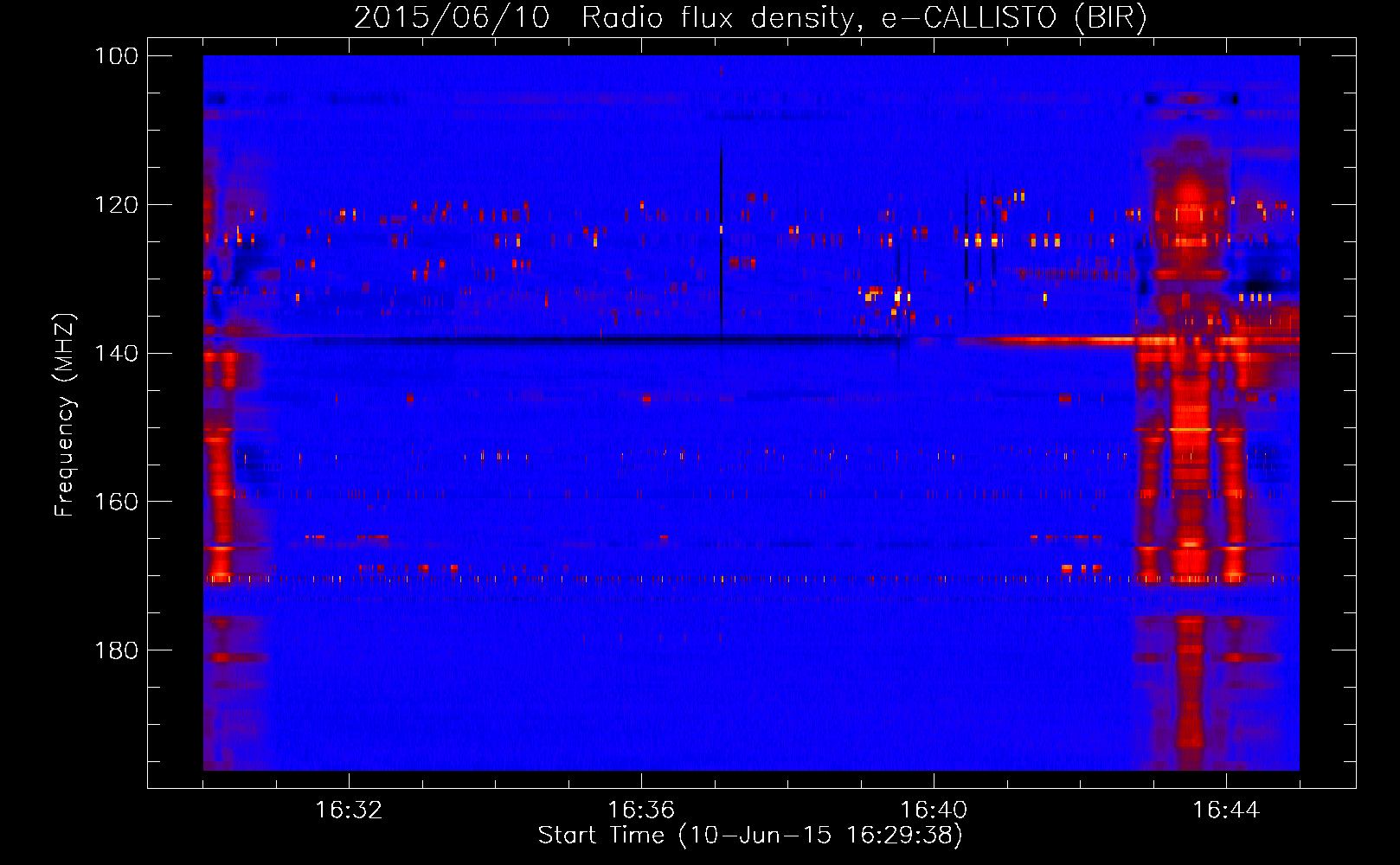Click the 16:32 time tick label

pyautogui.click(x=349, y=811)
